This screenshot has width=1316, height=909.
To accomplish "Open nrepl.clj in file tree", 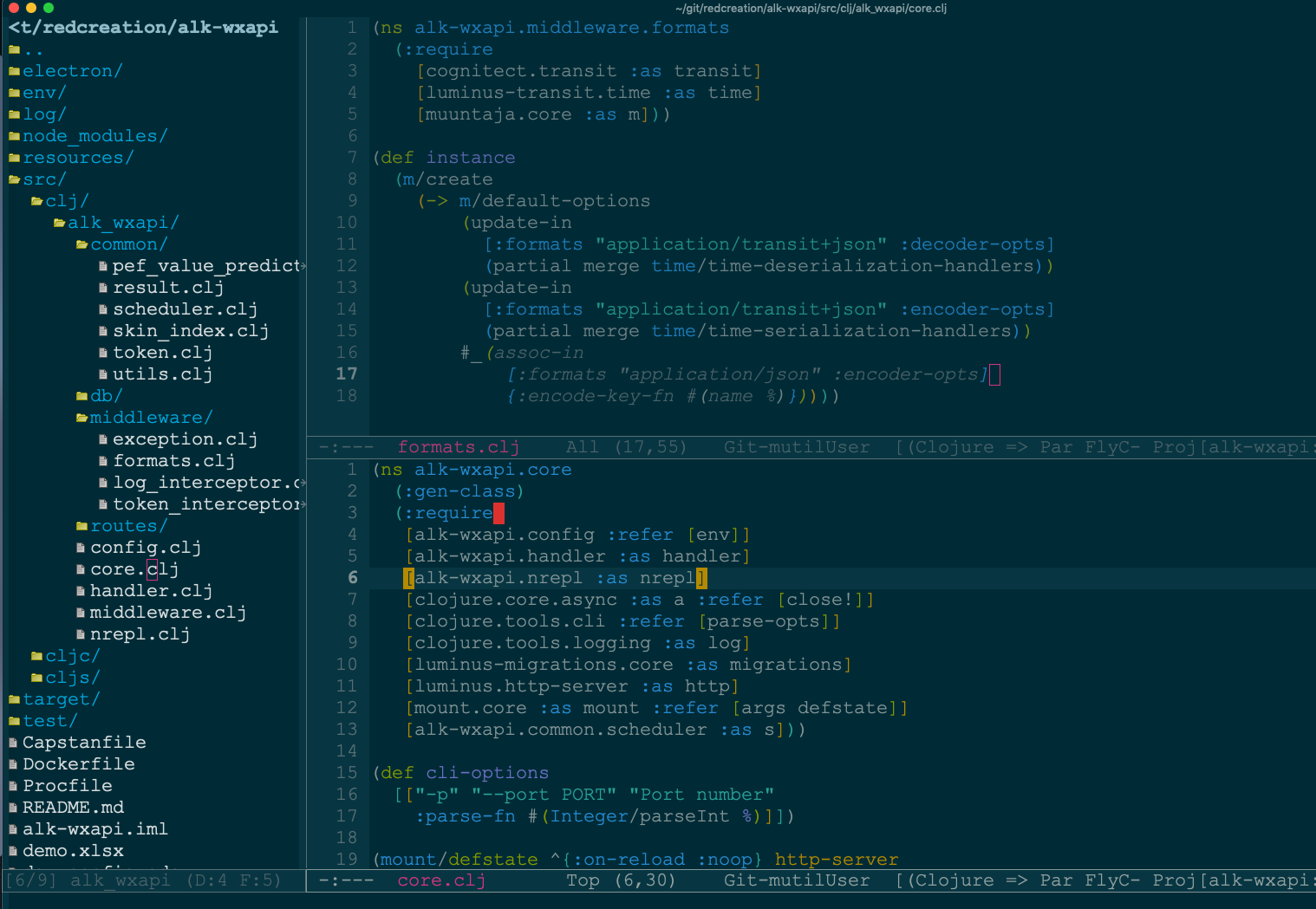I will click(140, 634).
